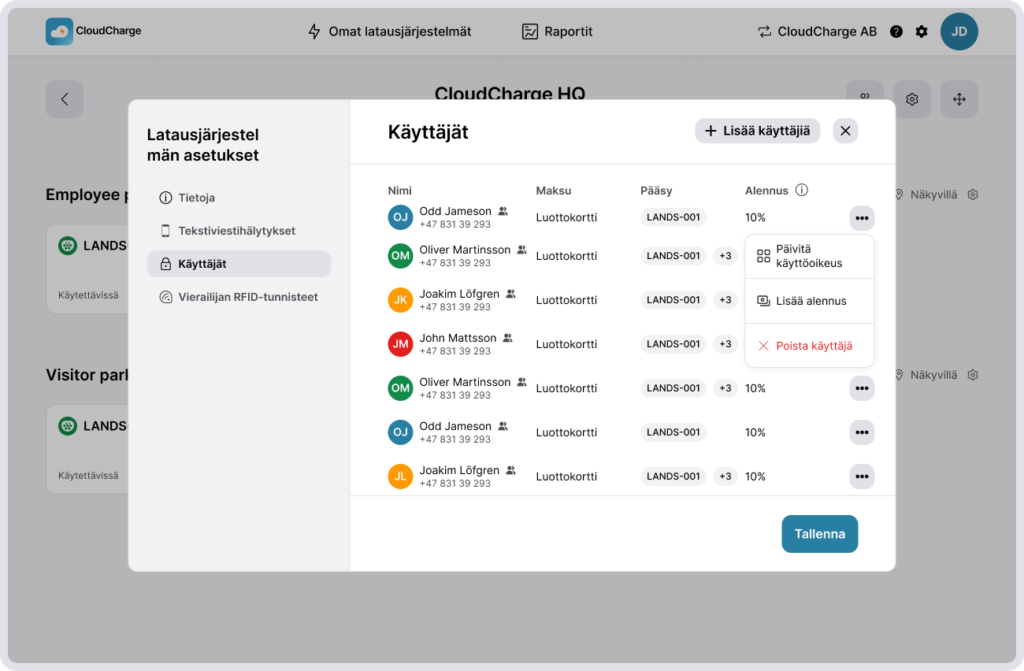1024x671 pixels.
Task: Click the Alennus info icon
Action: 802,190
